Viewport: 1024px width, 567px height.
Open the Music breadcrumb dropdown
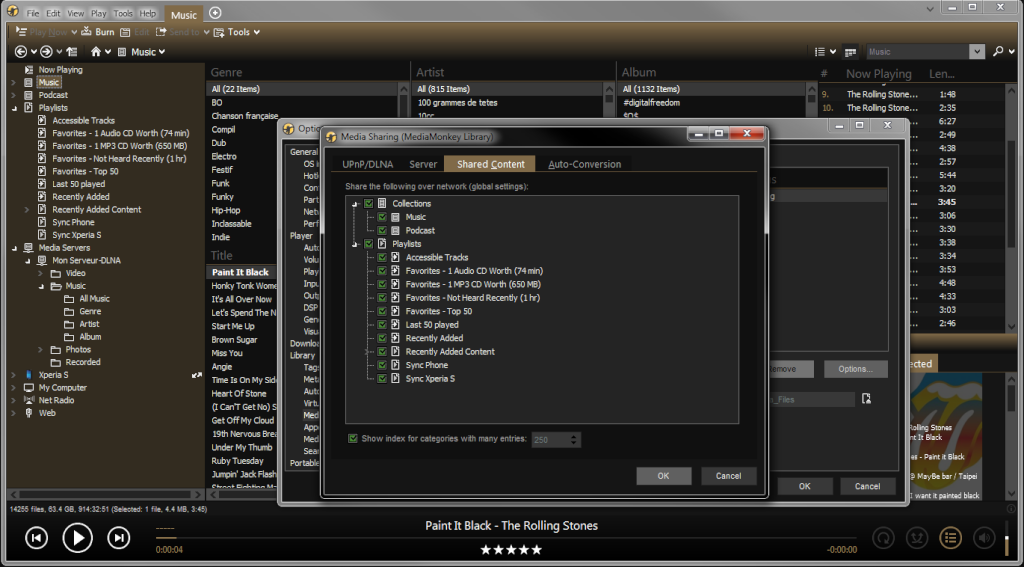click(161, 52)
